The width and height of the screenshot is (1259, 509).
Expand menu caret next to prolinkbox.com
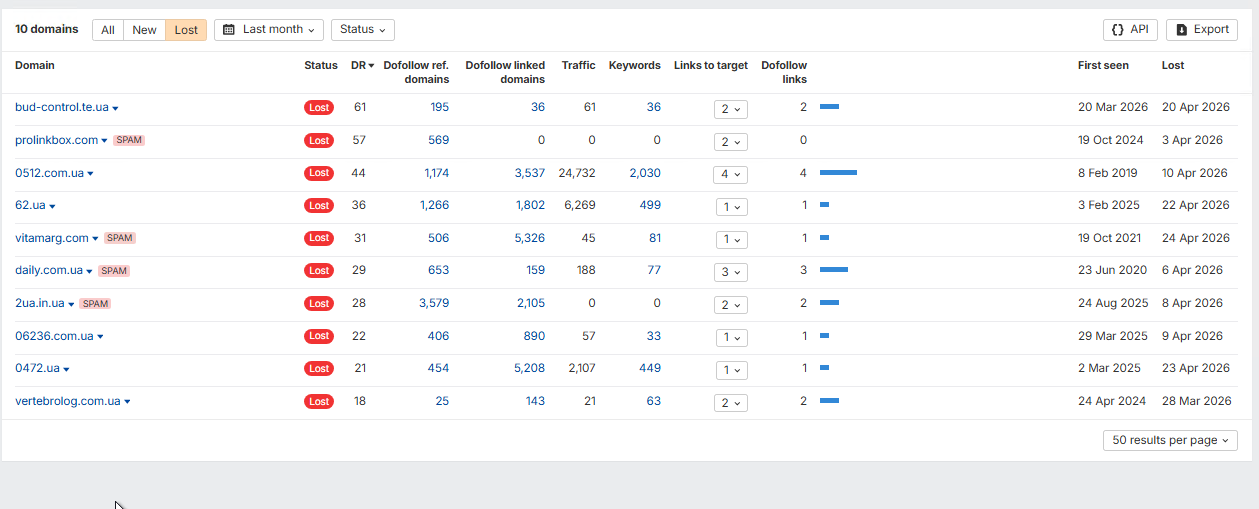[x=105, y=141]
